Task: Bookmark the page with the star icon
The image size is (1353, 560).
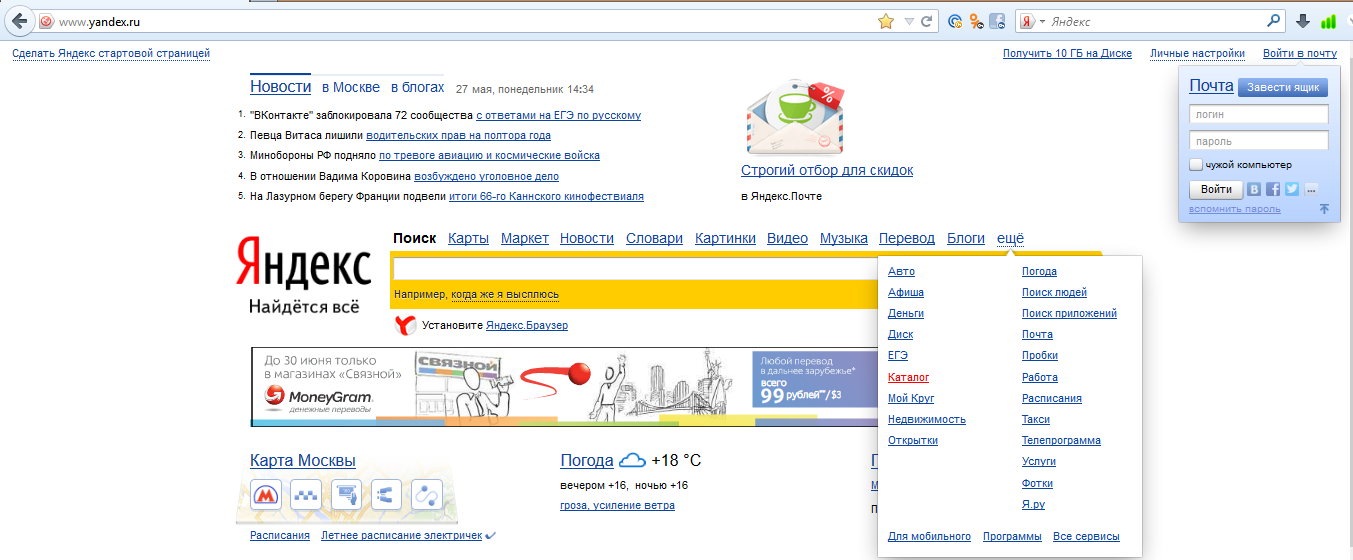Action: (x=885, y=21)
